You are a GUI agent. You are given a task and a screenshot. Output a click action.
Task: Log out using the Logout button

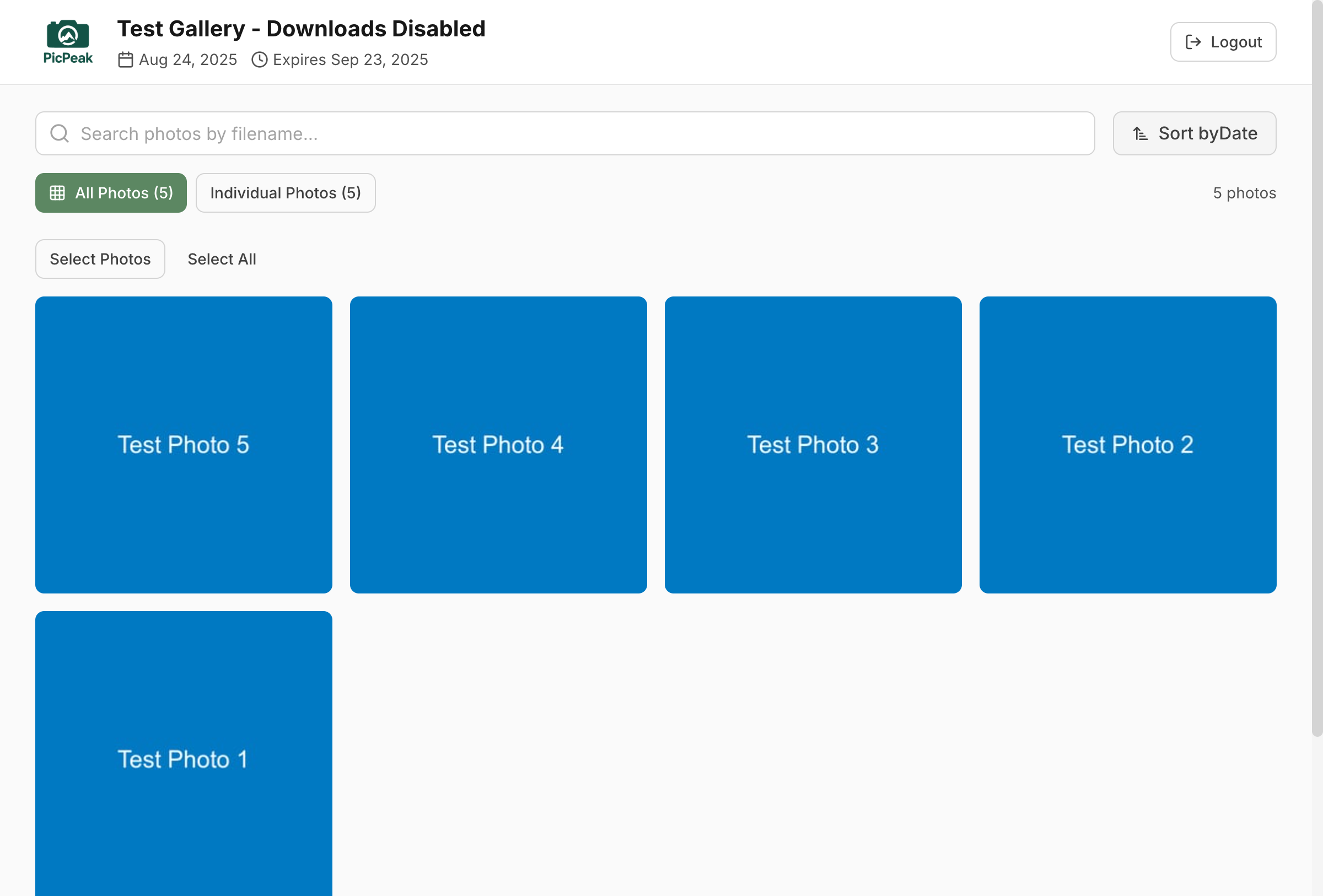coord(1223,42)
